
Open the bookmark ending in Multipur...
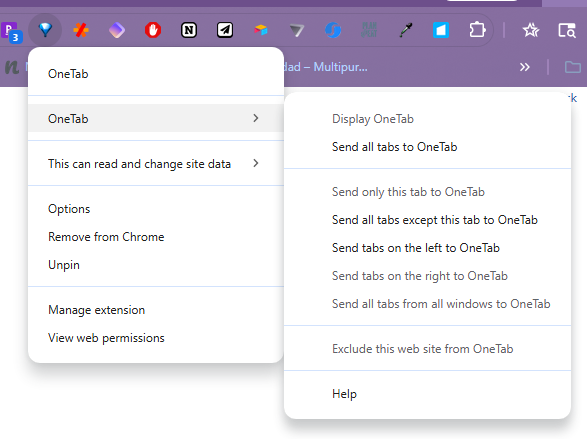[326, 67]
